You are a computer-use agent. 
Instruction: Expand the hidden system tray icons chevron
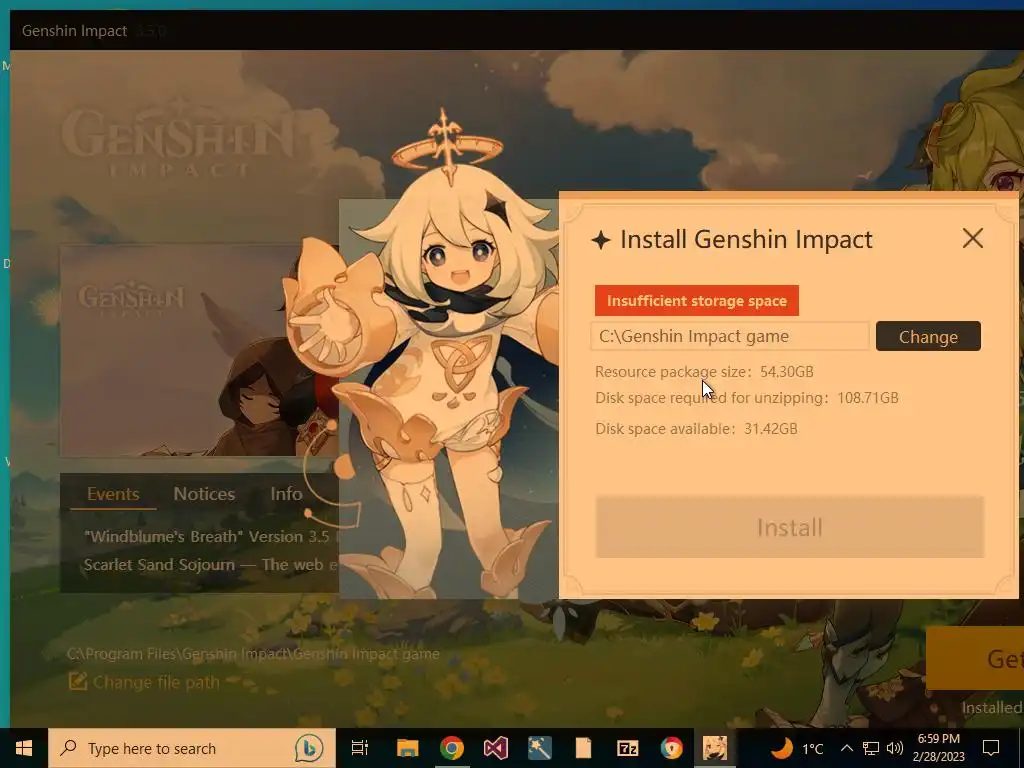tap(846, 748)
